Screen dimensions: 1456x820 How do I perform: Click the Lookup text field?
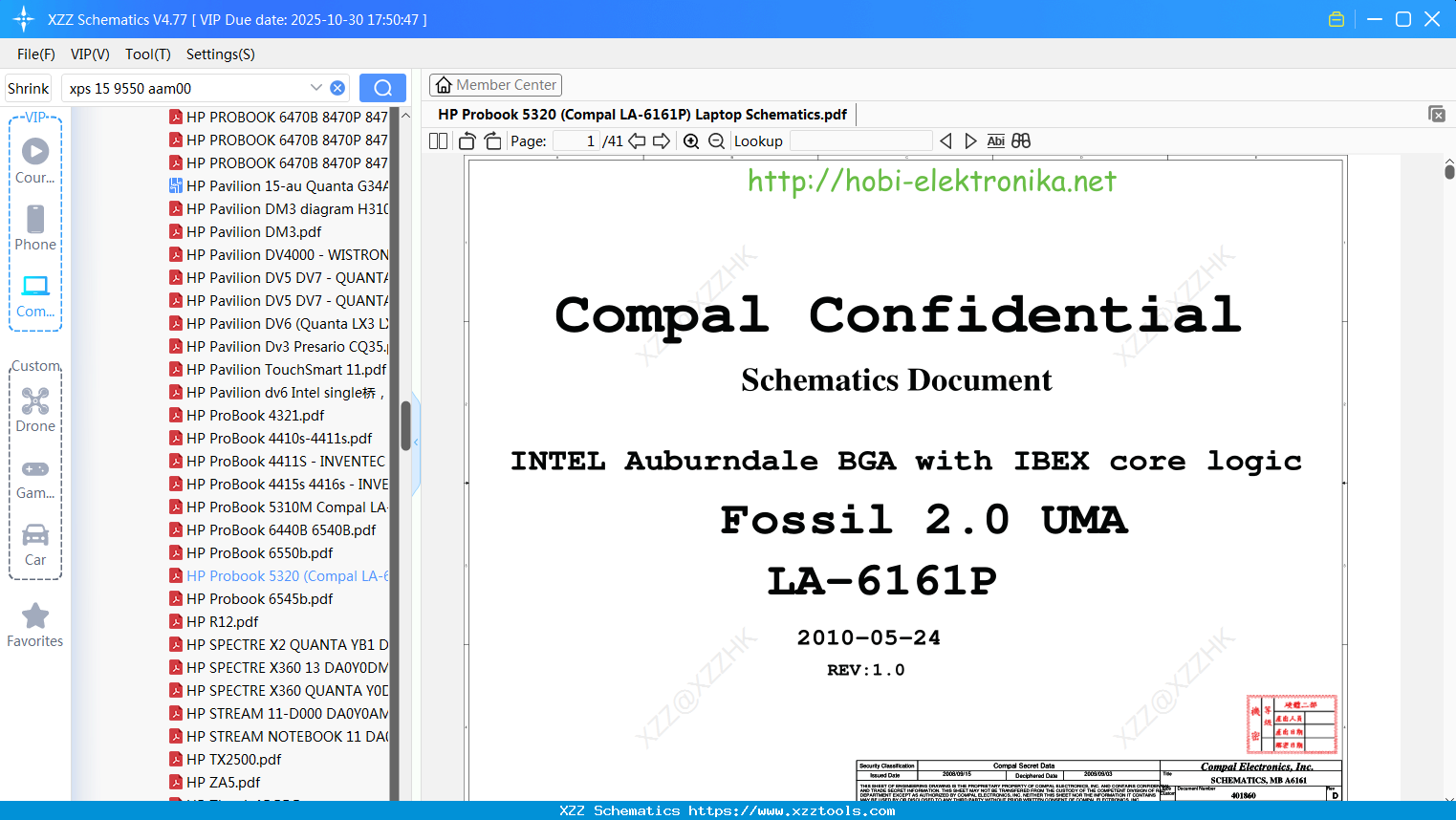pyautogui.click(x=860, y=140)
